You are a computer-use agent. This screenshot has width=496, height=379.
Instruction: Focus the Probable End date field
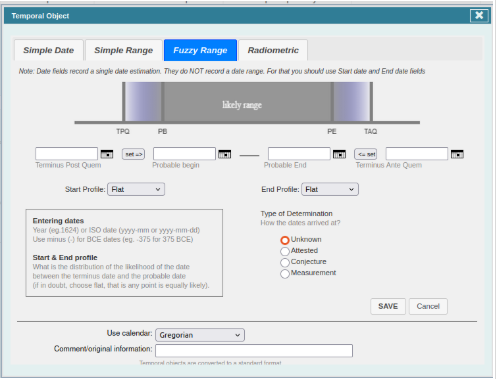pos(299,154)
